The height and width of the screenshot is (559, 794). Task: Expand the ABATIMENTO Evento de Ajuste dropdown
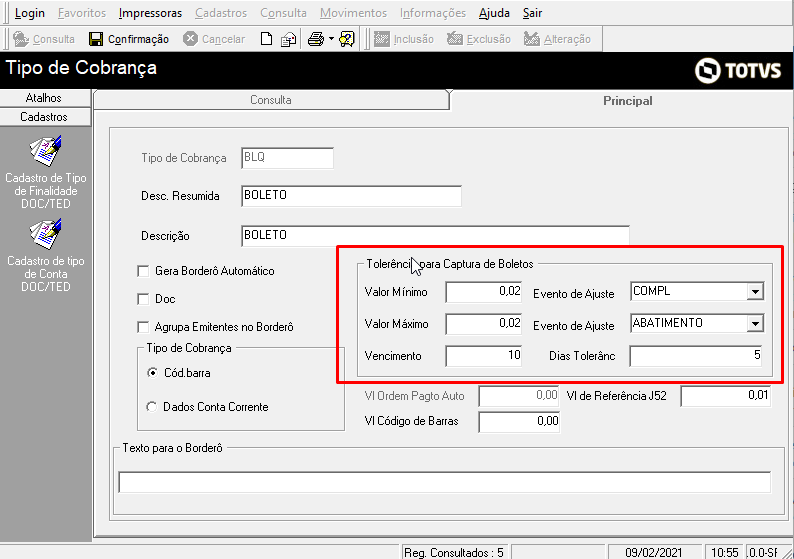[x=755, y=324]
